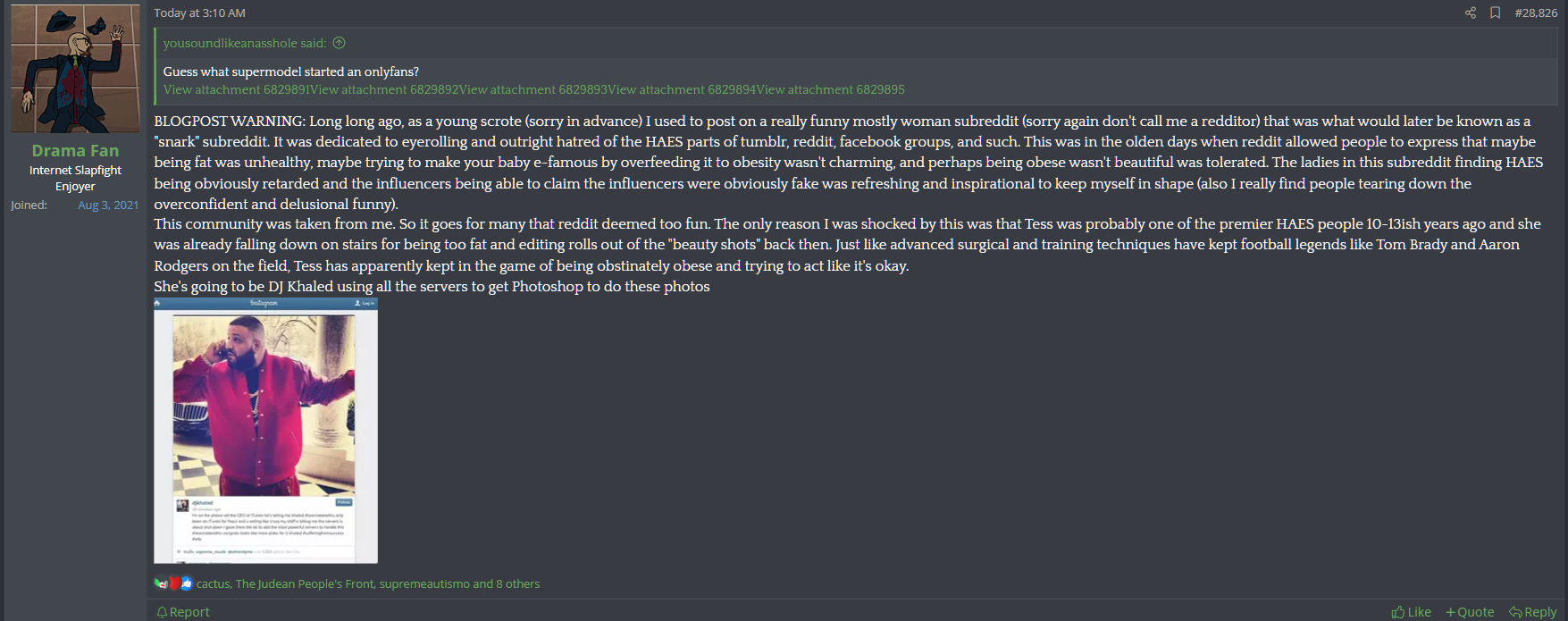Open post number #28,826 permalink
Viewport: 1568px width, 621px height.
[1536, 13]
